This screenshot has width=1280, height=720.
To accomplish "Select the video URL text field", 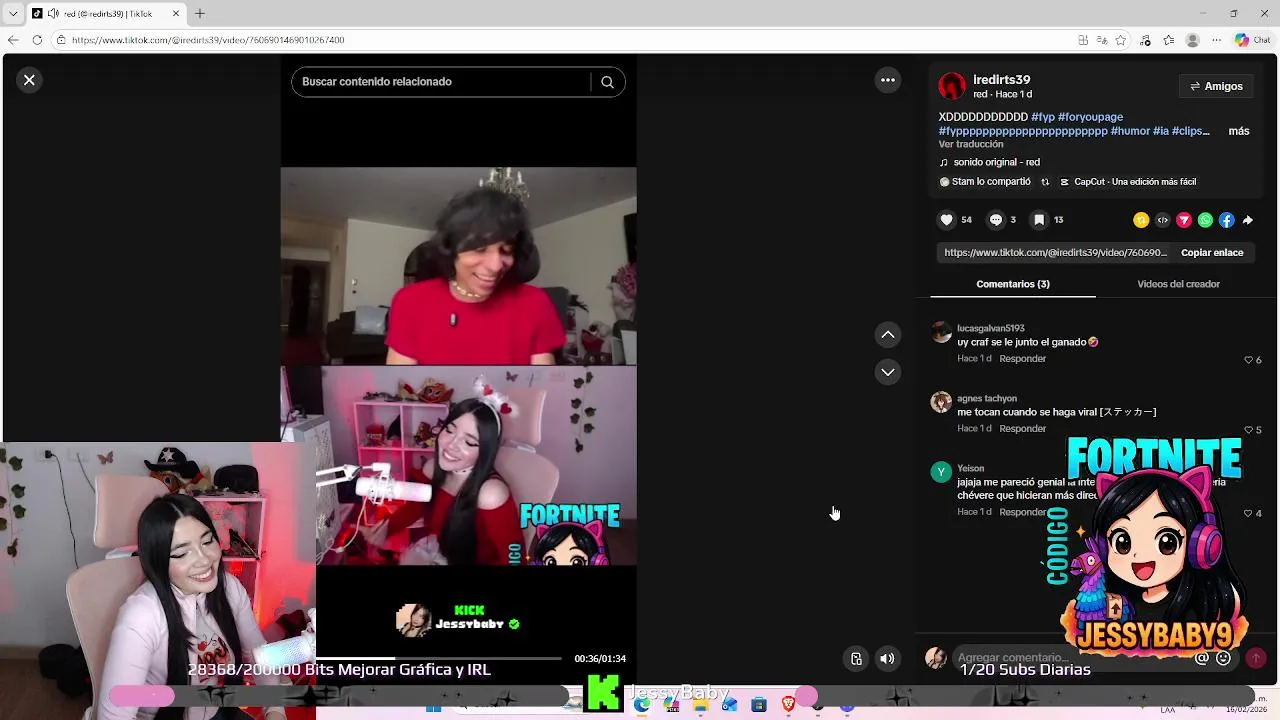I will point(1055,253).
